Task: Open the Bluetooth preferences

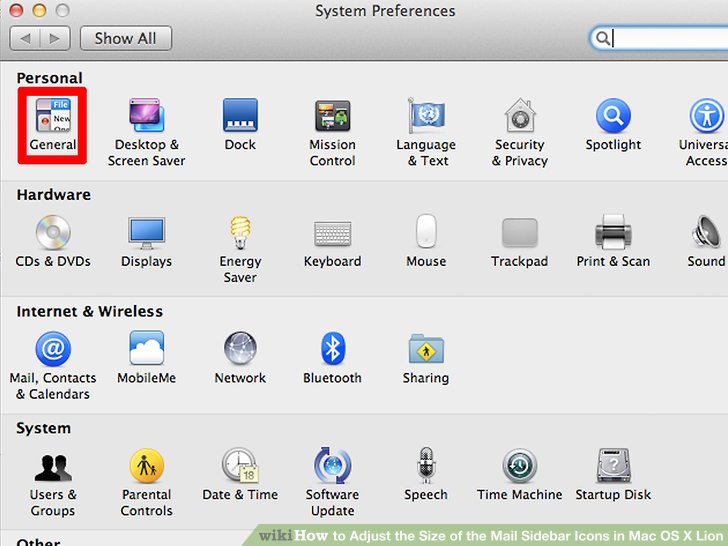Action: click(x=332, y=358)
